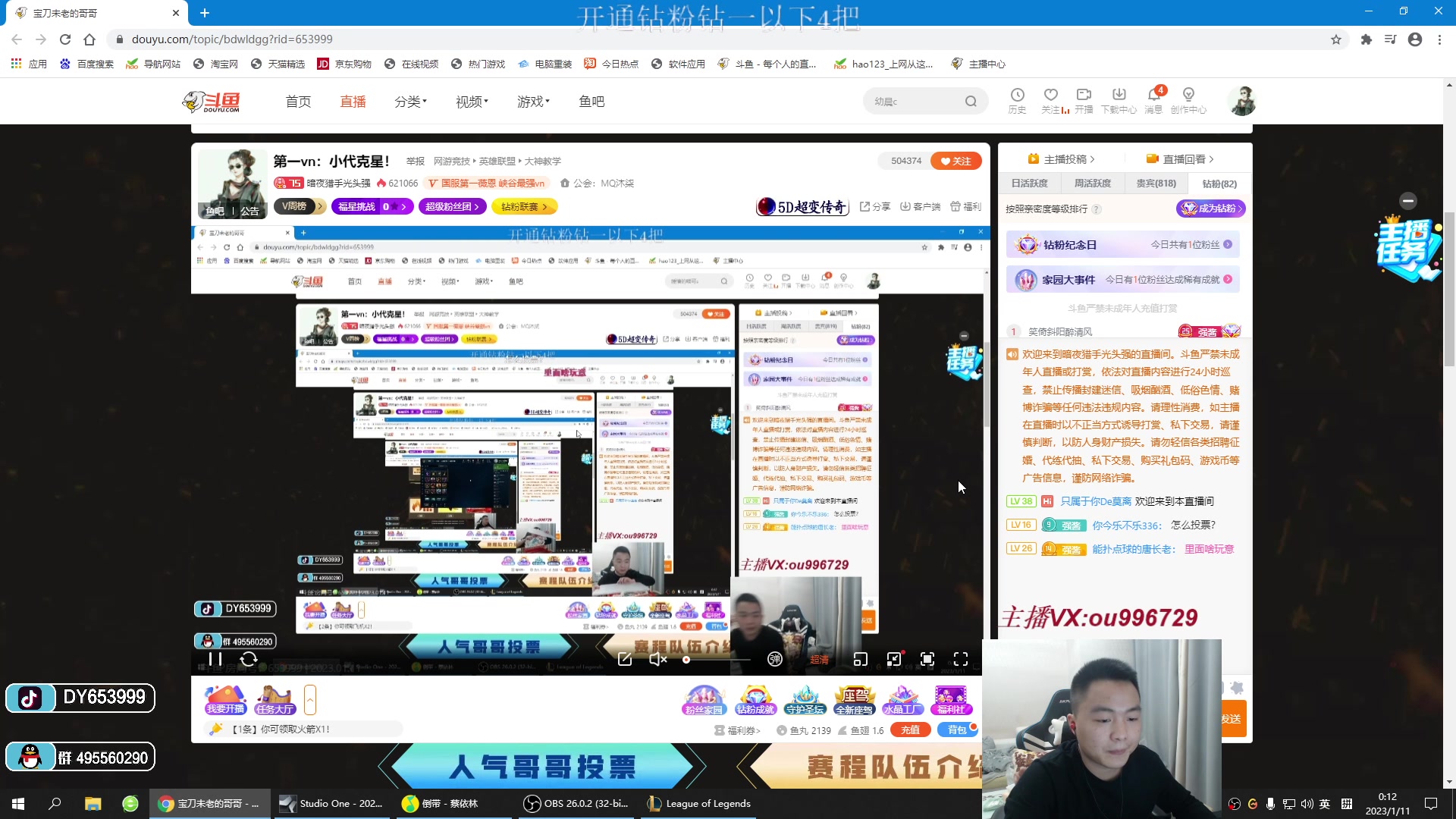
Task: Click the red 关注 follow button
Action: [955, 161]
